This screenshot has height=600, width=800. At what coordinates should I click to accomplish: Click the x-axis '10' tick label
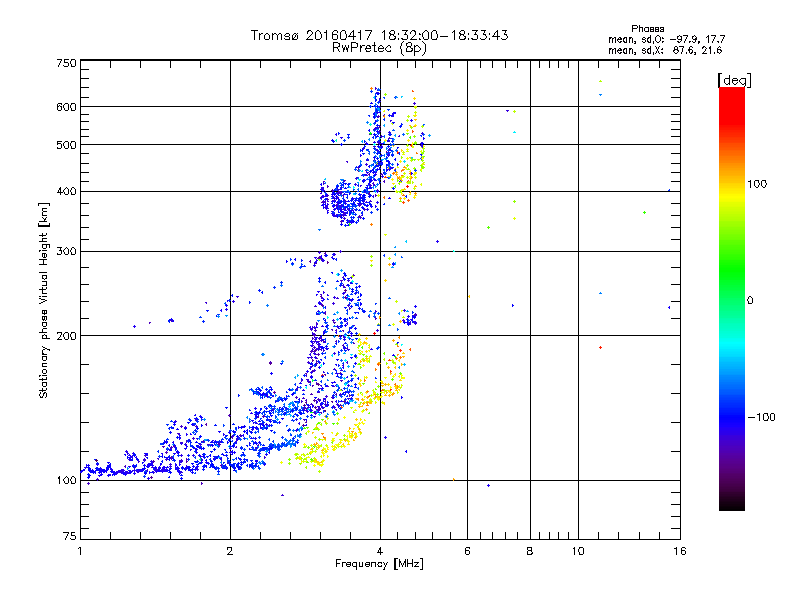pyautogui.click(x=578, y=551)
